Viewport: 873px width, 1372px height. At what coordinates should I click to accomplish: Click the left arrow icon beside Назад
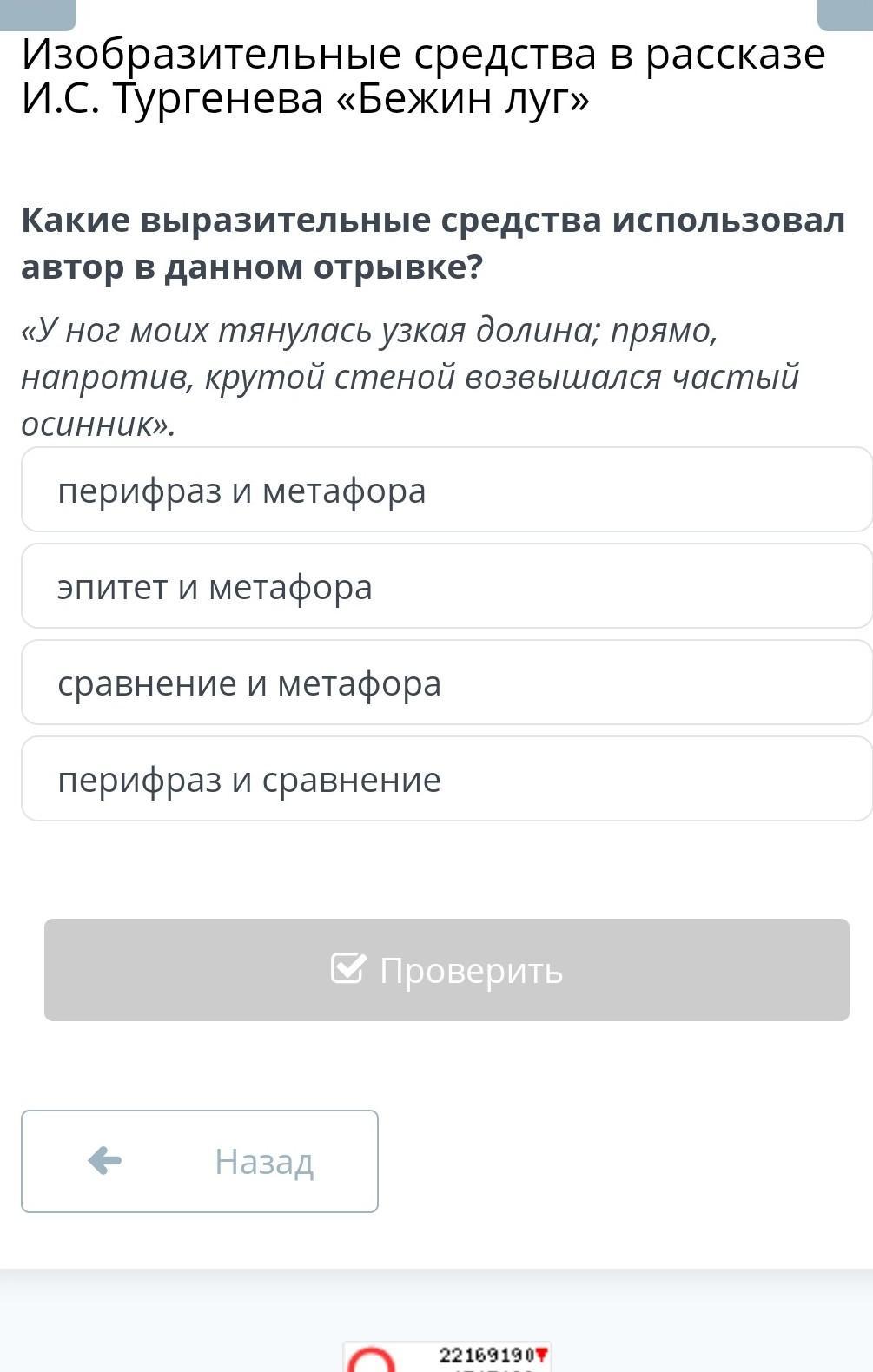pos(105,1160)
